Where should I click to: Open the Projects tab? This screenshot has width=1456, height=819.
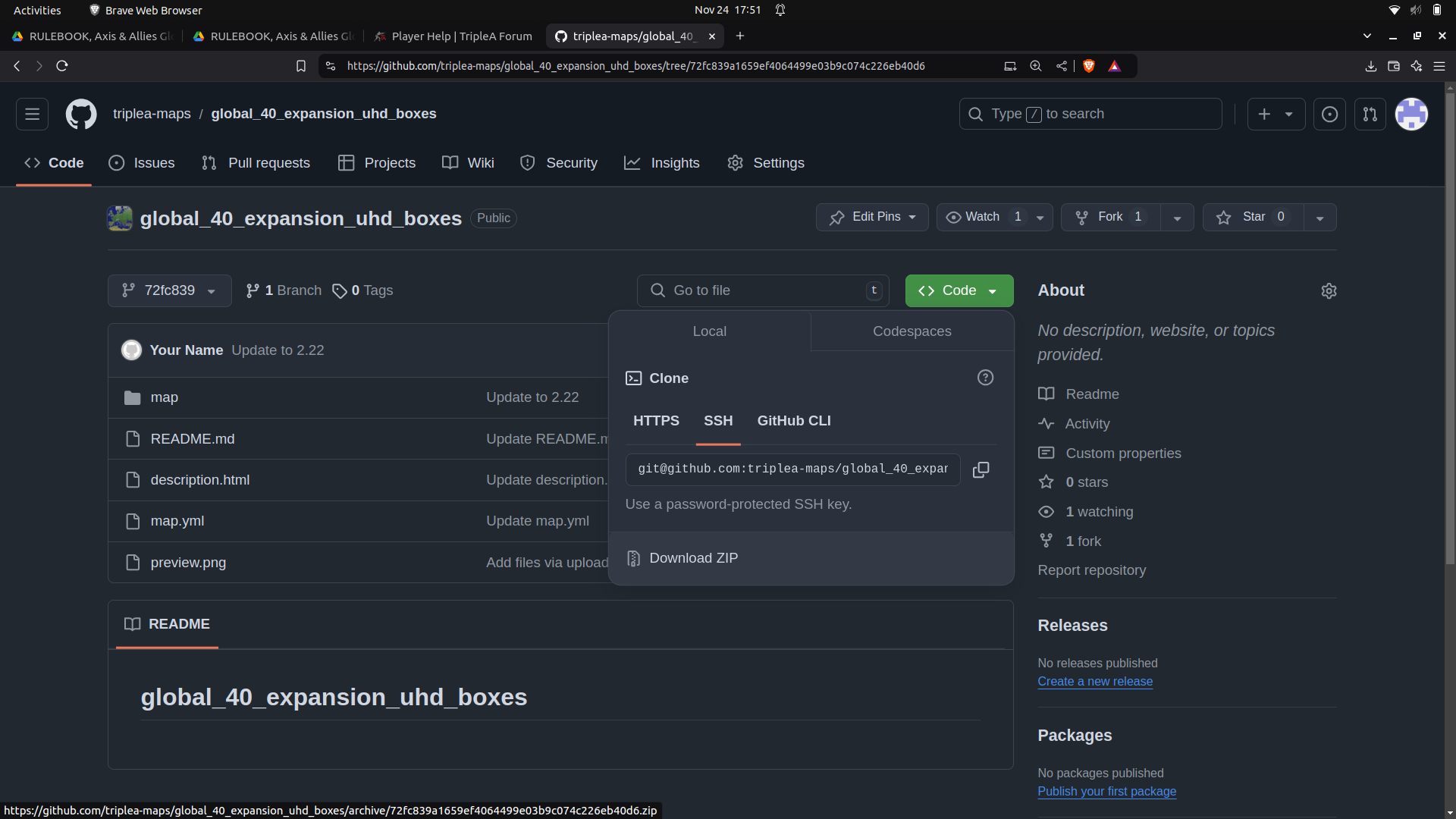pyautogui.click(x=377, y=163)
